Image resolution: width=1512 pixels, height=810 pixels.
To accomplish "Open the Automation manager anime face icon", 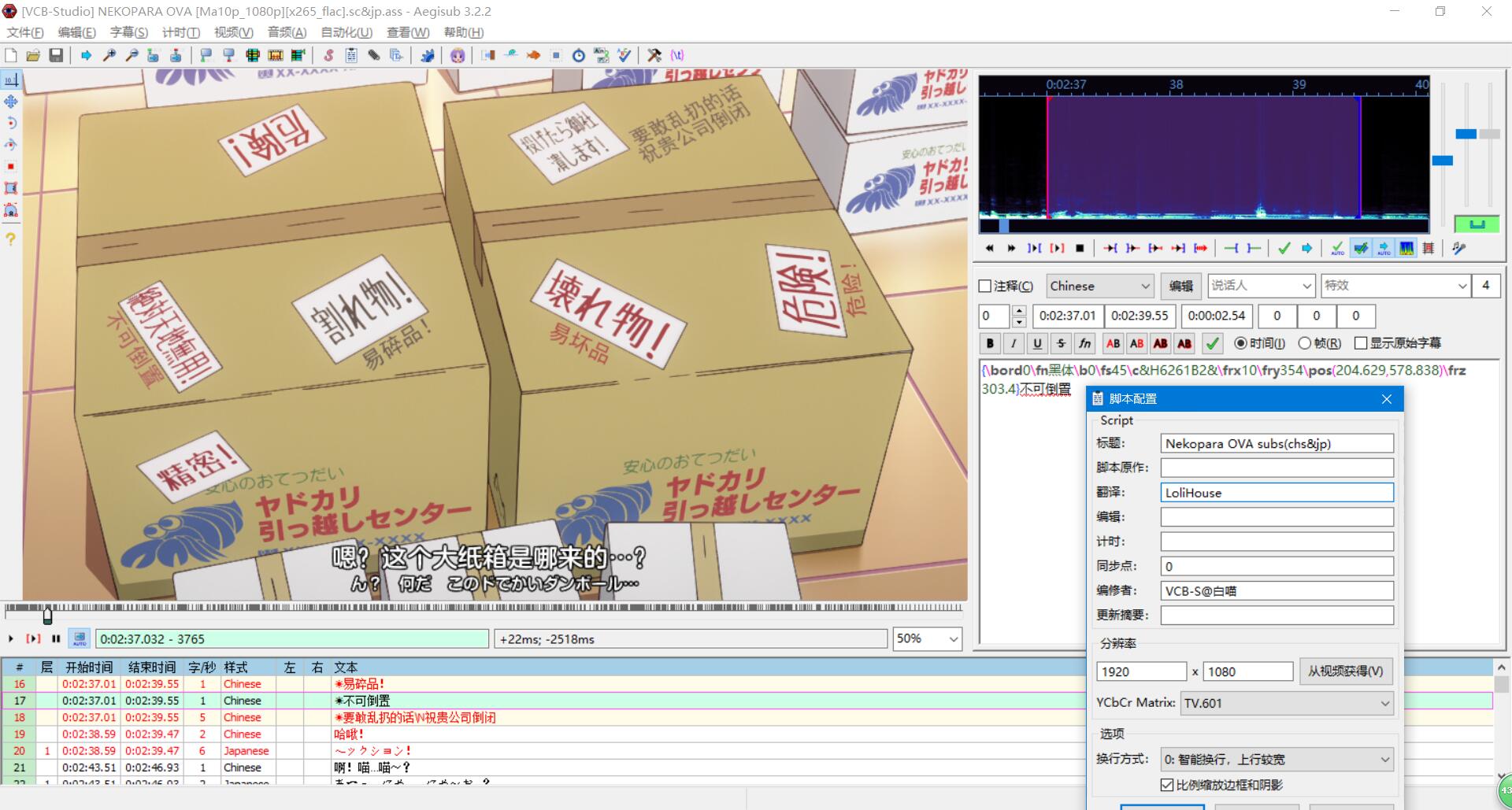I will (458, 55).
